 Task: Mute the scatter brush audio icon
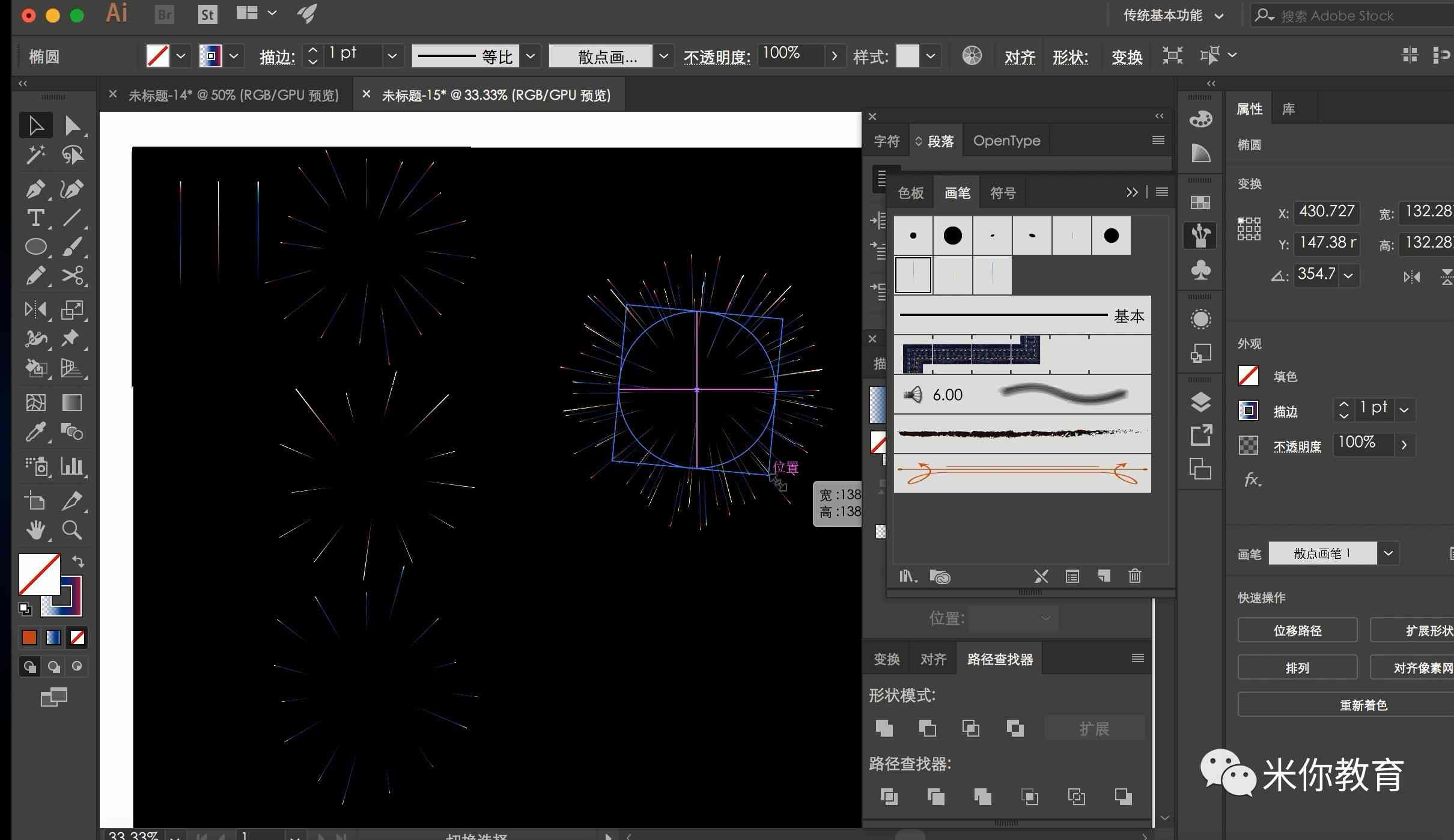(913, 393)
